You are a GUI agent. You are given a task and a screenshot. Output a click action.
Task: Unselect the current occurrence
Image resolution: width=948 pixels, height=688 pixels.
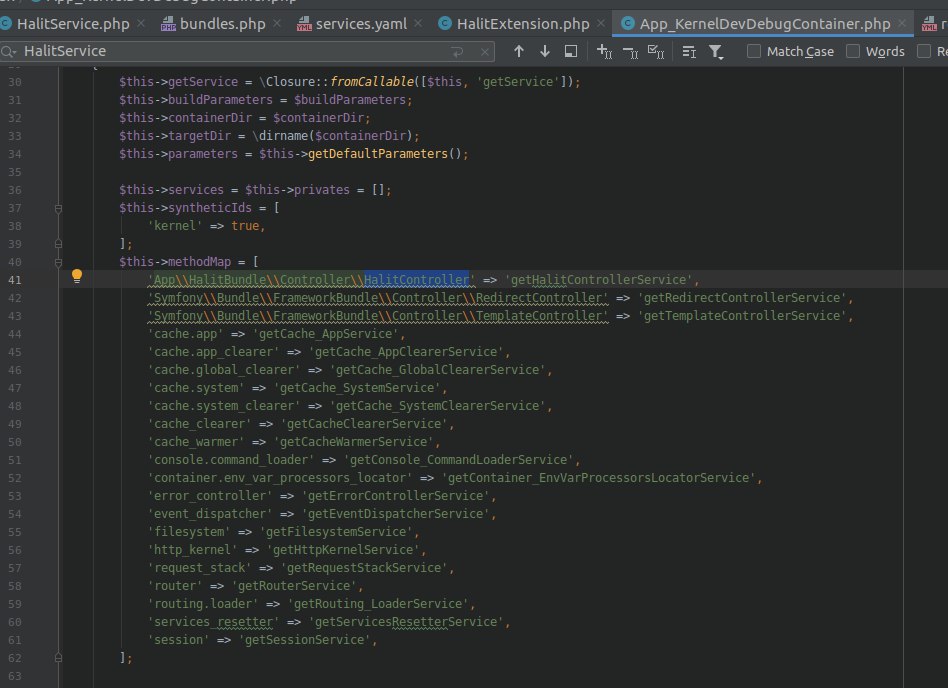(630, 53)
